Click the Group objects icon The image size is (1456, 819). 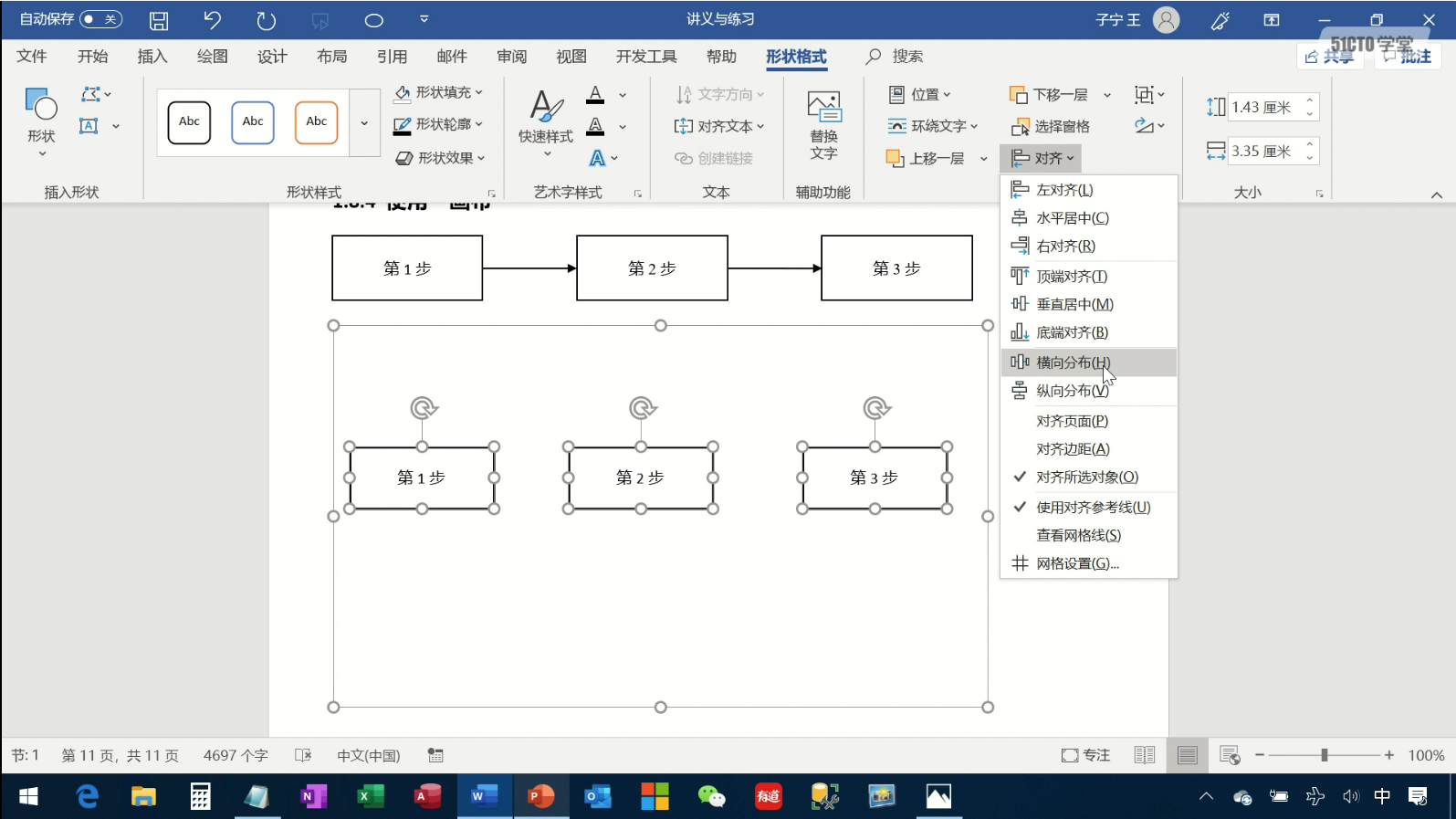click(x=1144, y=94)
